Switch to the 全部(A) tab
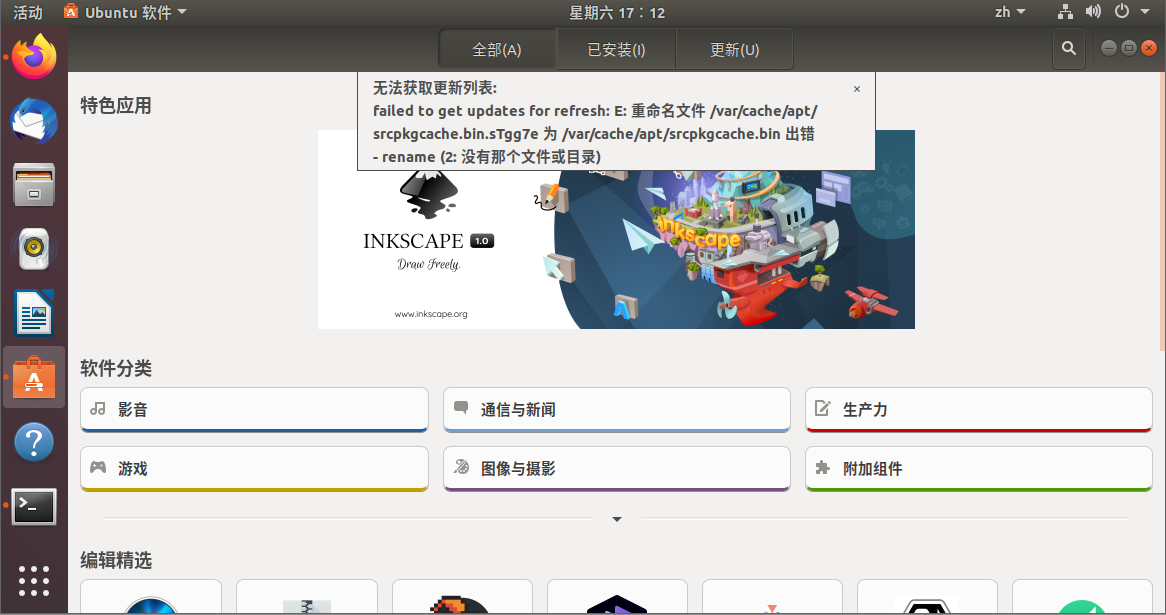The height and width of the screenshot is (615, 1166). click(x=497, y=50)
